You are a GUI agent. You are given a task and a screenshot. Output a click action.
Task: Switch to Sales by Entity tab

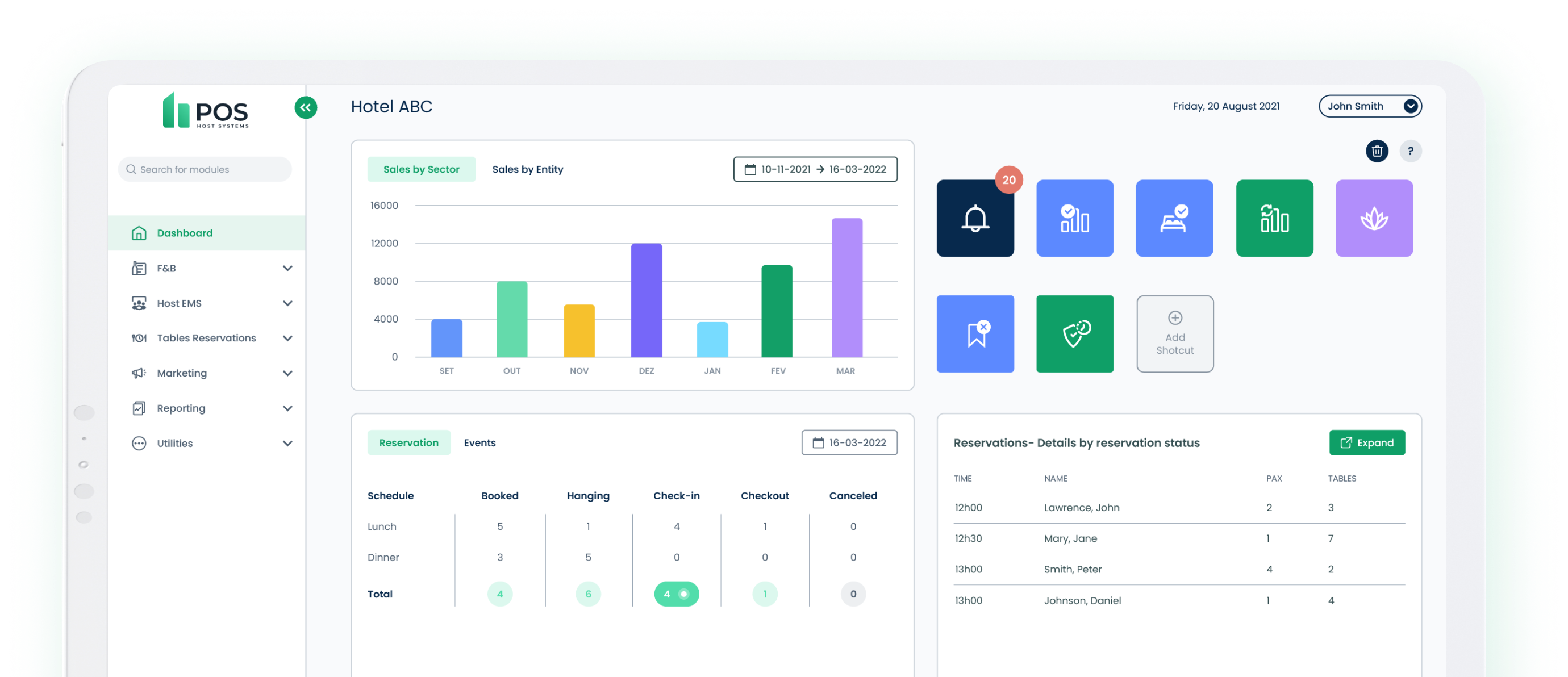(527, 170)
